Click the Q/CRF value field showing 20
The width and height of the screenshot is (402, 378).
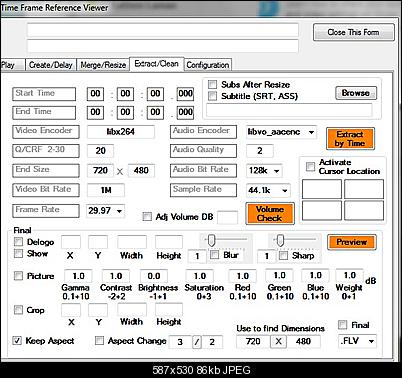(100, 151)
